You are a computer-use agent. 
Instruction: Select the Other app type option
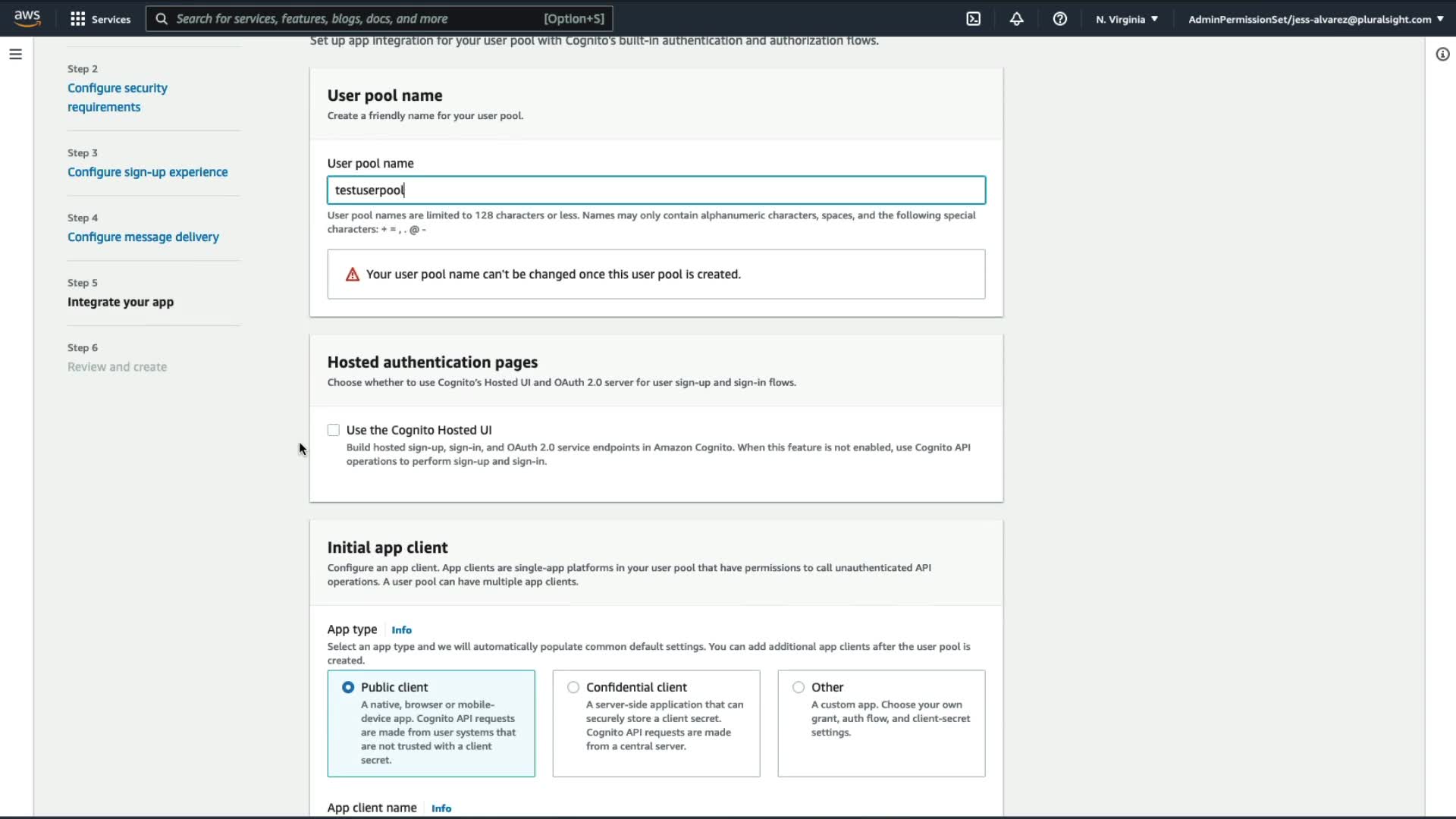(799, 687)
